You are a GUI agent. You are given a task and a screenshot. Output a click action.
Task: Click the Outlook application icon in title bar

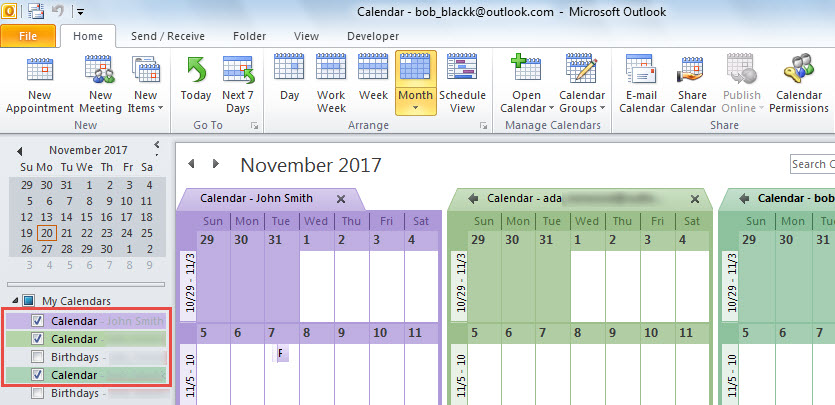[9, 10]
